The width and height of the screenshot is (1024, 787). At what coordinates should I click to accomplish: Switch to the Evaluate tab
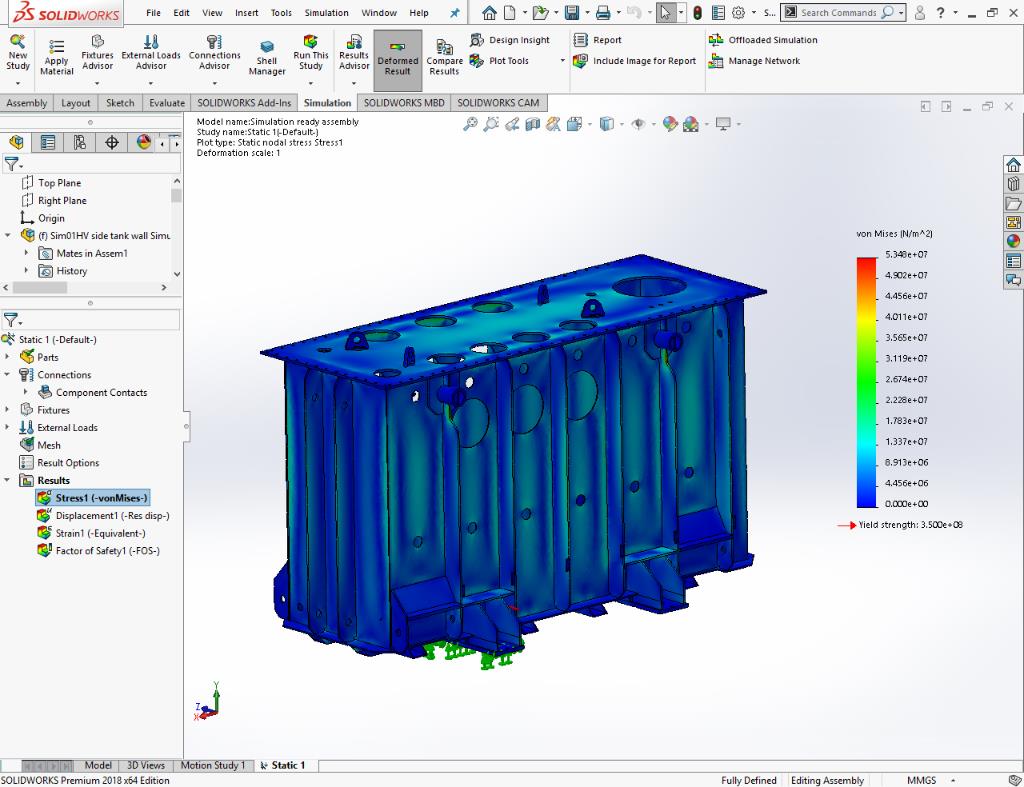[x=167, y=103]
